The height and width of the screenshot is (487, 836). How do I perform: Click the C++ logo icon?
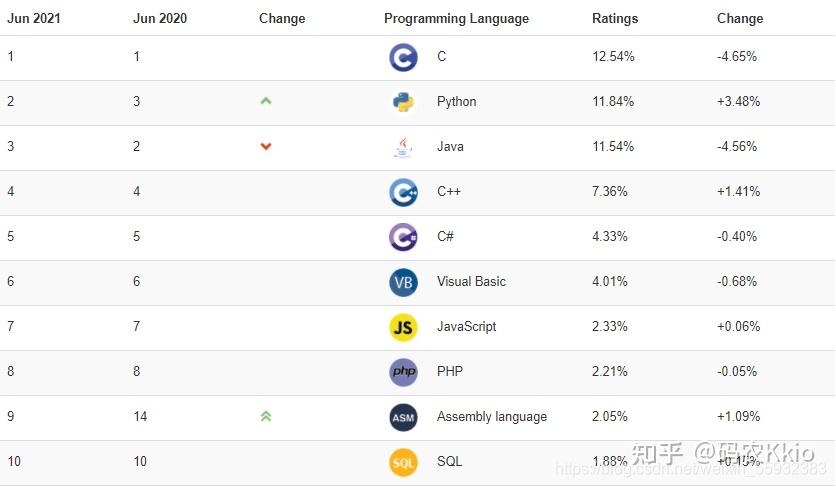(403, 192)
